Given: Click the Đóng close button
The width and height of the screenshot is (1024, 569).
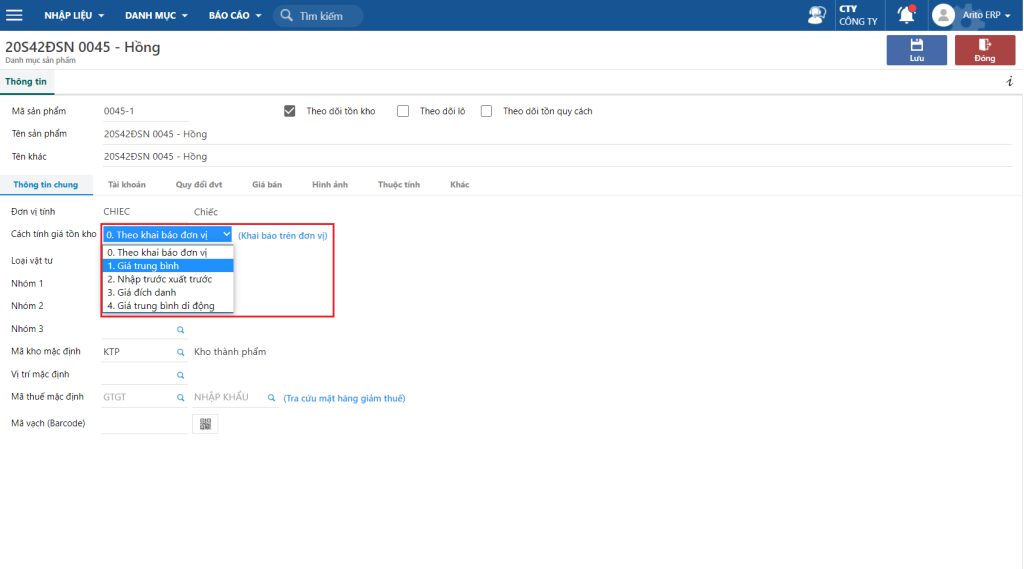Looking at the screenshot, I should coord(985,50).
